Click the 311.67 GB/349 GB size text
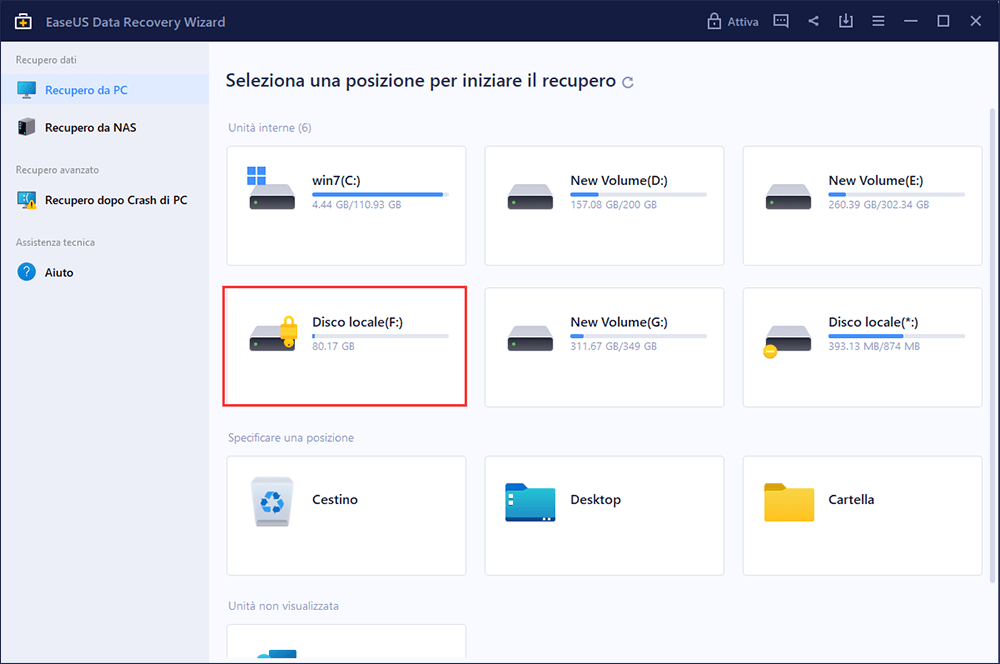 click(614, 346)
